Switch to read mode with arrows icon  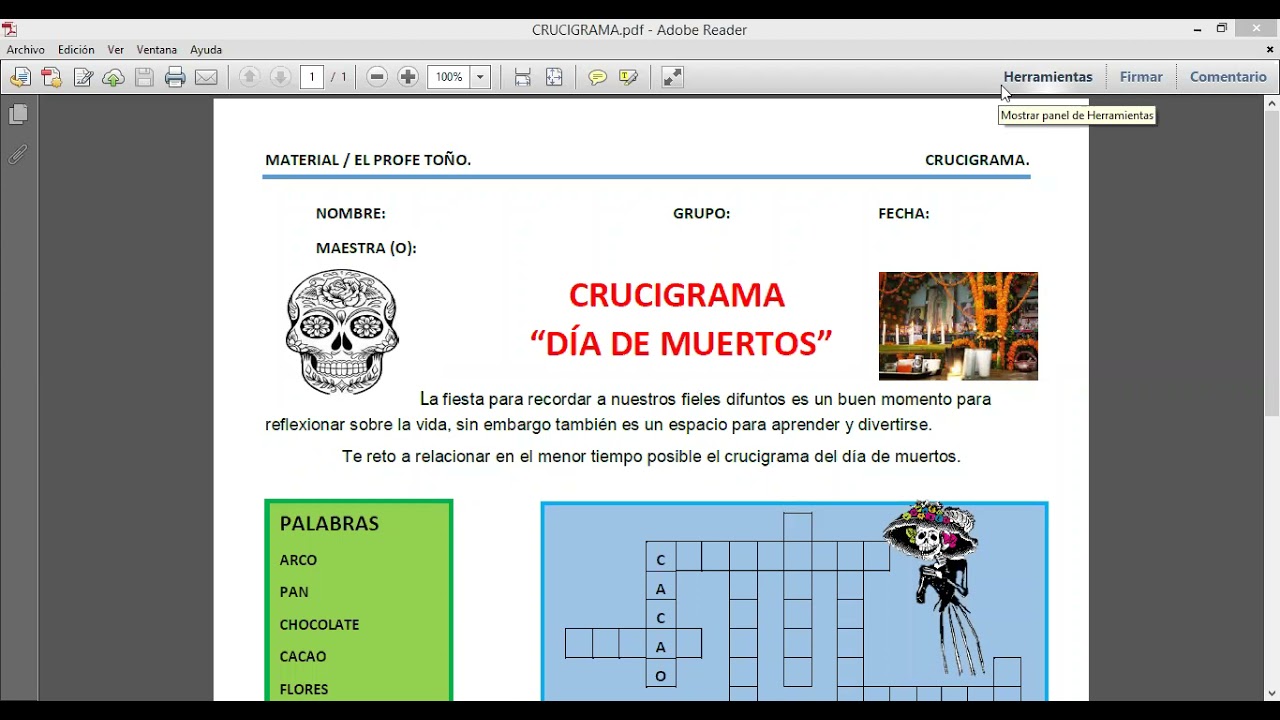[x=672, y=77]
